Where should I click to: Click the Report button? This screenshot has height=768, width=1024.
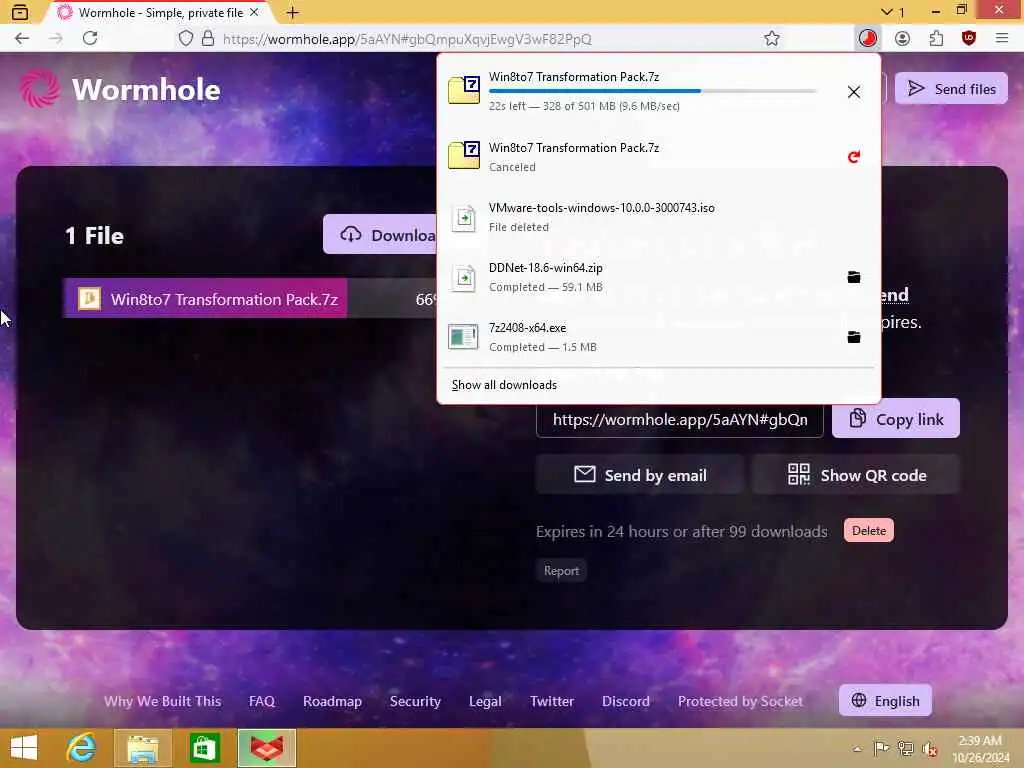click(561, 571)
